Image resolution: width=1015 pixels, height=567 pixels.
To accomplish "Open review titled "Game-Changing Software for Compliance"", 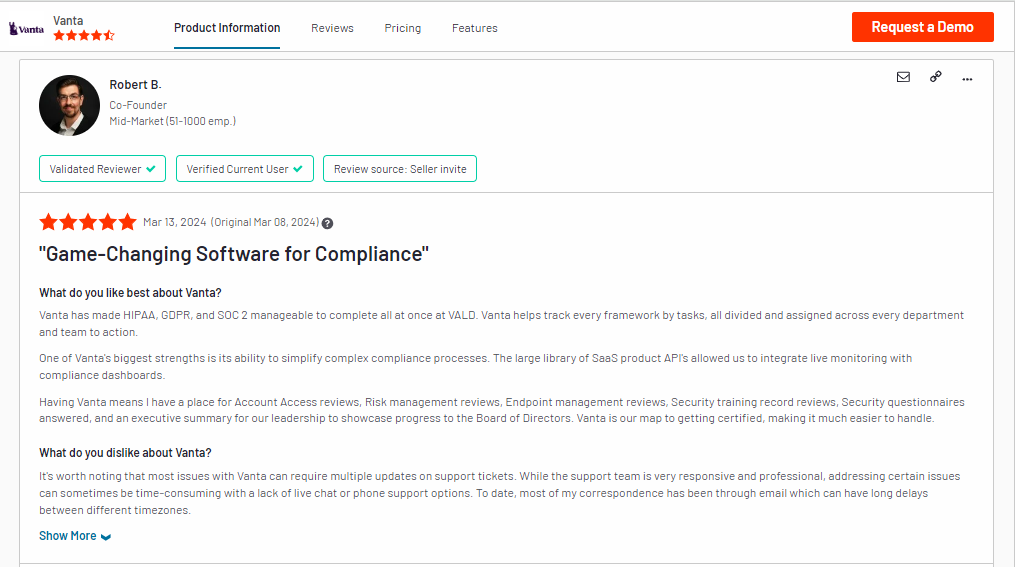I will 234,254.
